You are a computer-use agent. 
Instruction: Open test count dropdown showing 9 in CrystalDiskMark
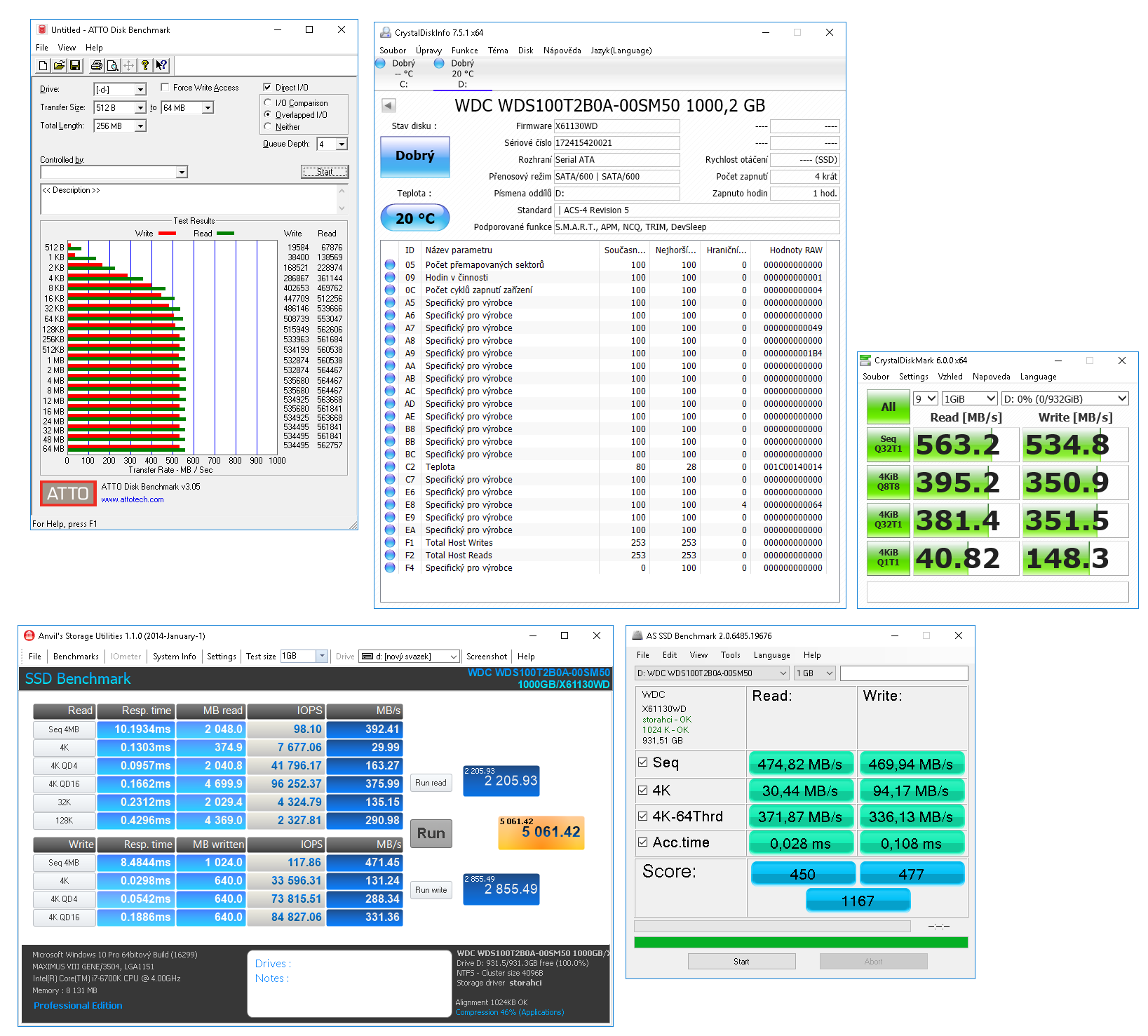click(926, 398)
